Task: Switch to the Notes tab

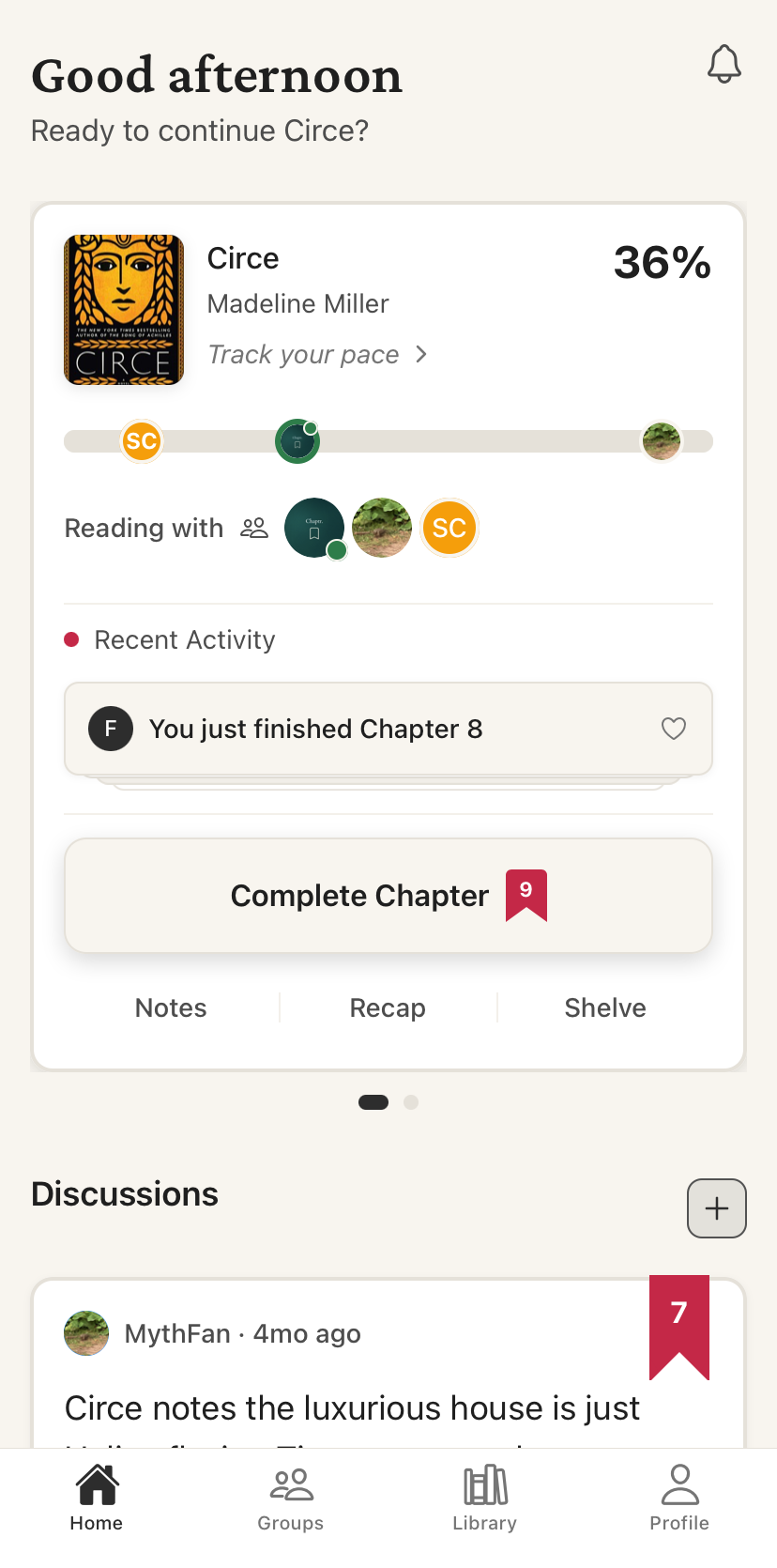Action: point(170,1007)
